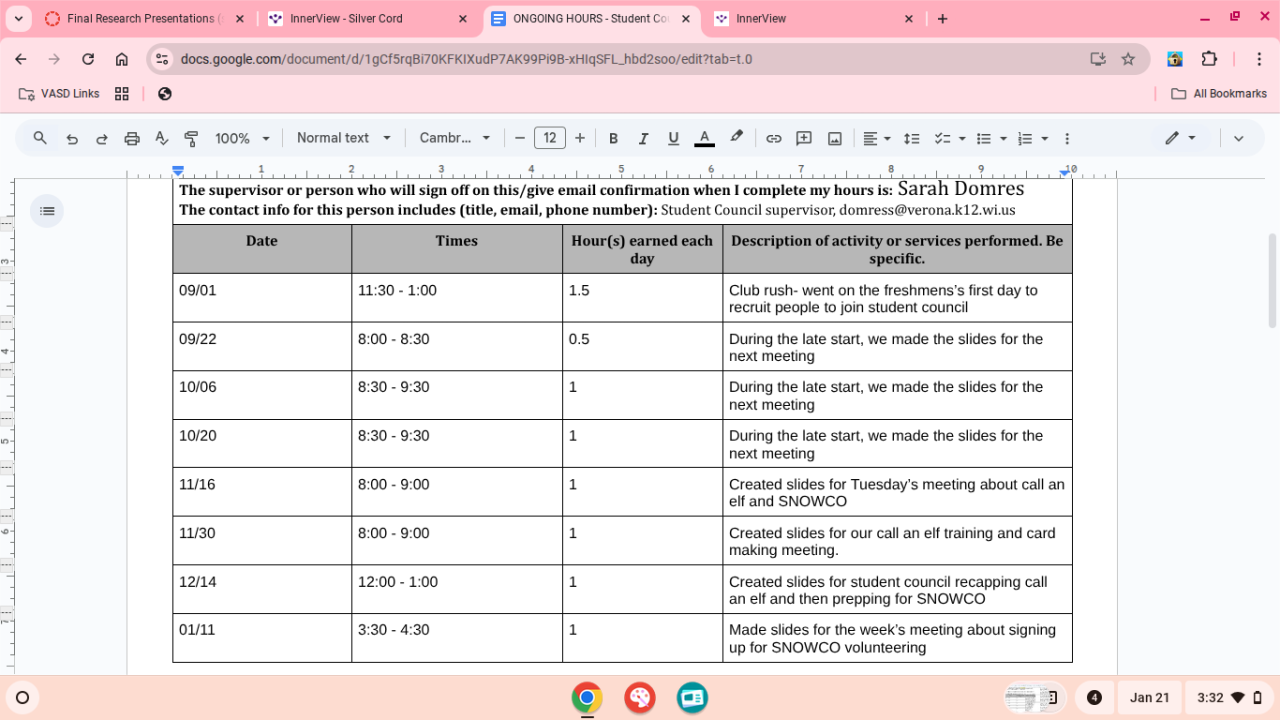Insert a numbered list
Viewport: 1280px width, 720px height.
click(1025, 138)
